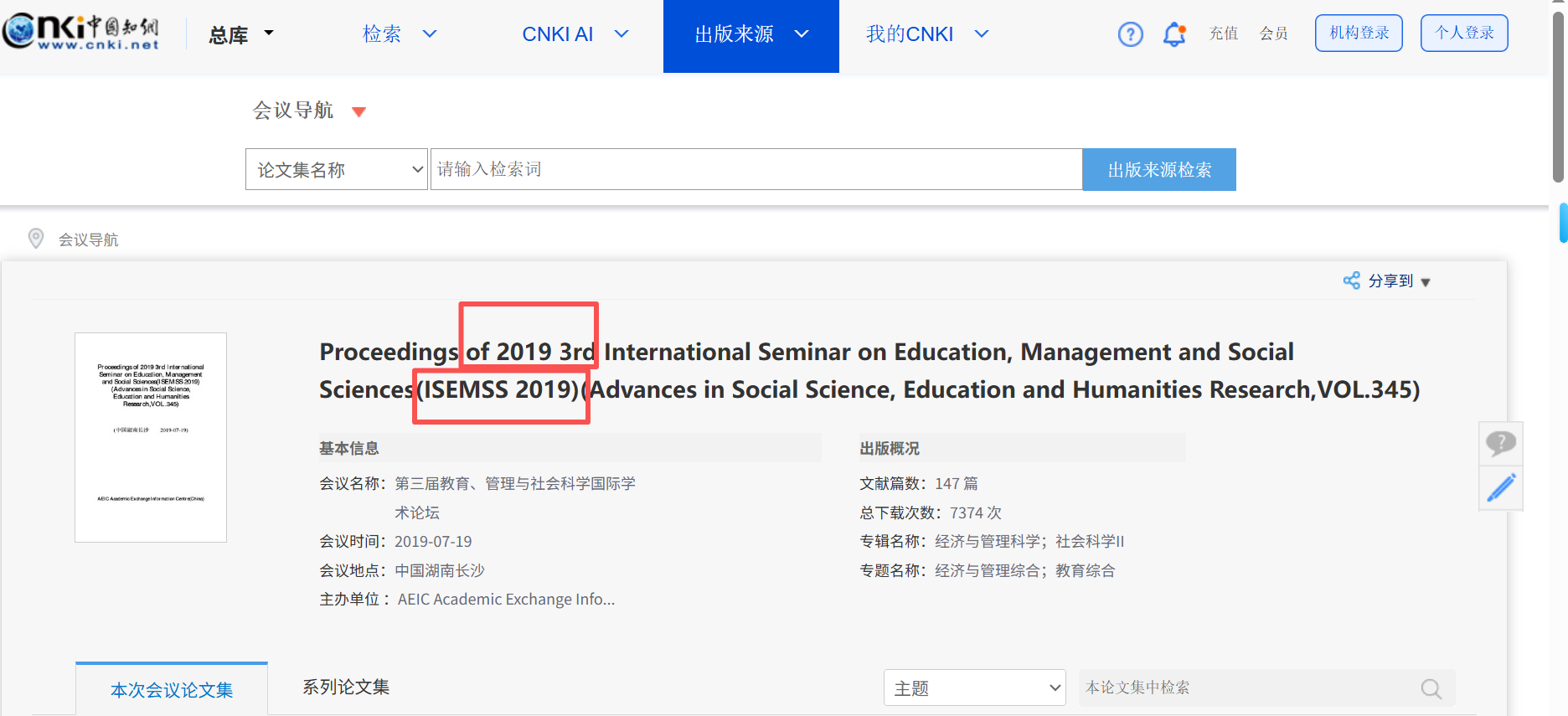Switch to the 系列论文集 tab
Screen dimensions: 1568x716
coord(346,688)
